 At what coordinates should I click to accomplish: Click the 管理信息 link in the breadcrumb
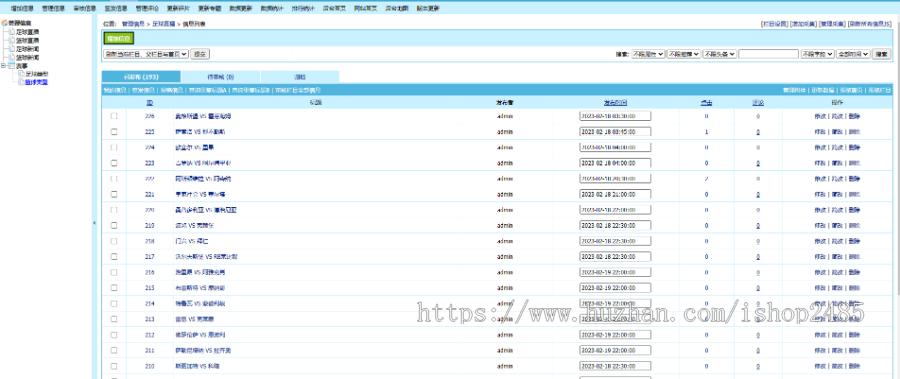point(133,24)
